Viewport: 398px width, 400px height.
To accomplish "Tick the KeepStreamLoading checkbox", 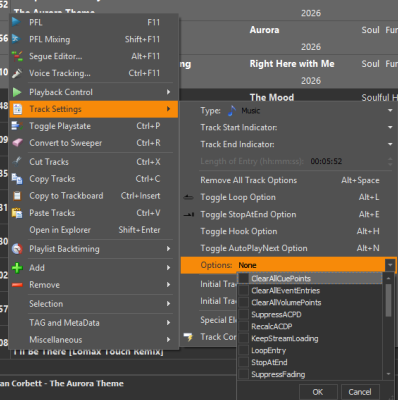I will click(x=244, y=338).
